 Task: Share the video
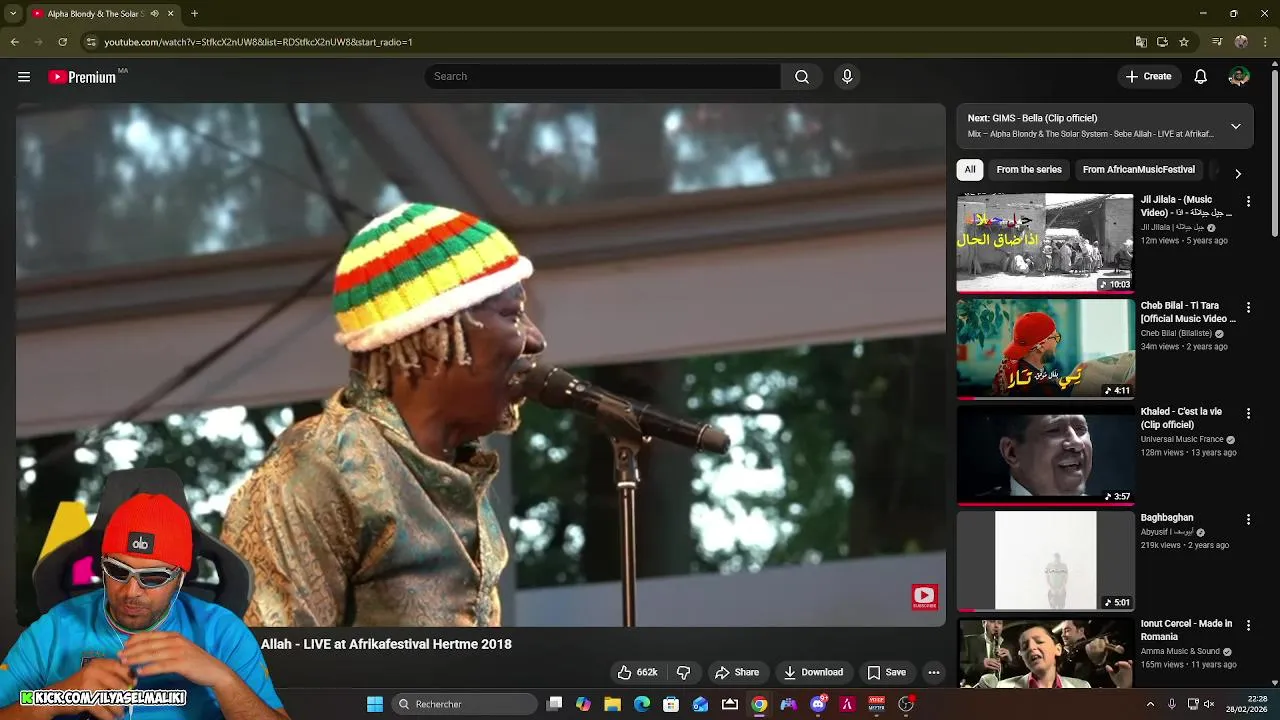pyautogui.click(x=737, y=673)
